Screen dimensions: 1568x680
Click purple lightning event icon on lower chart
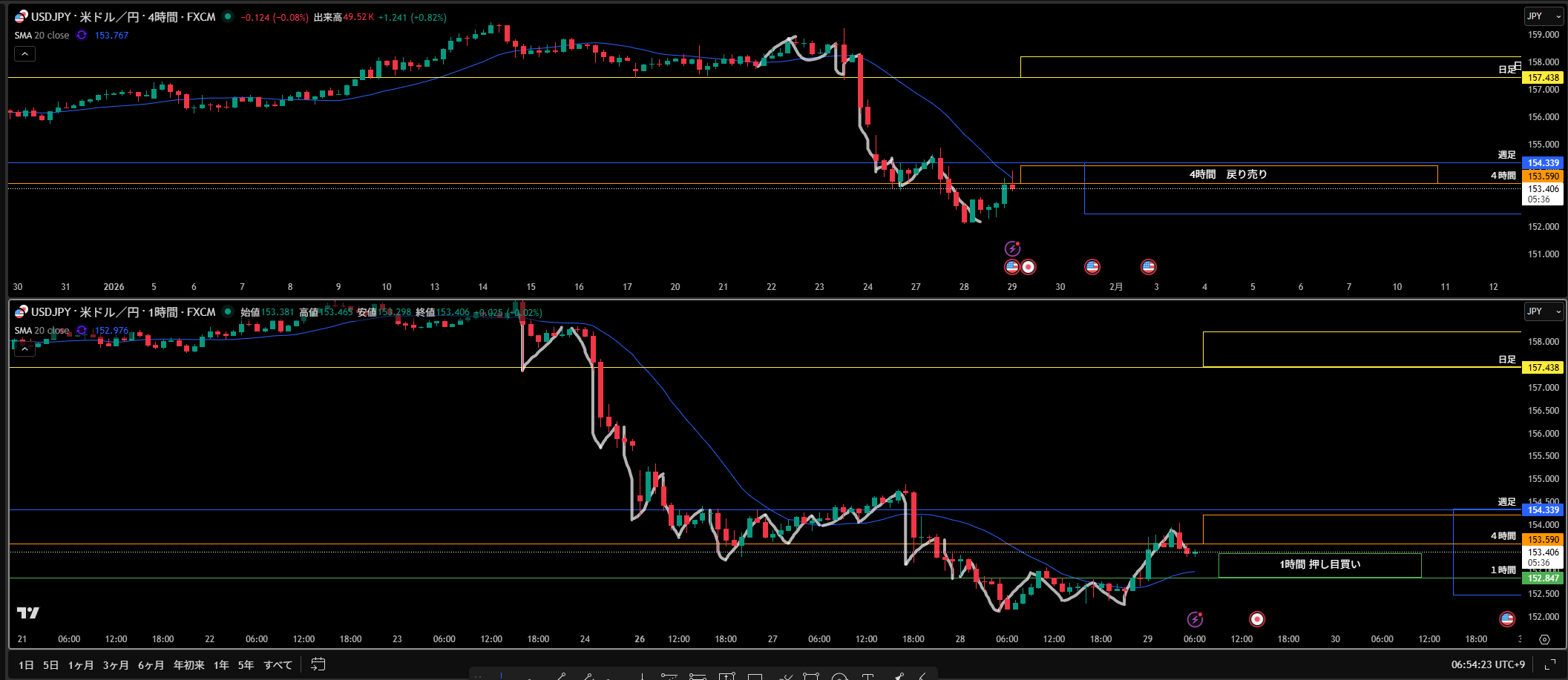[1195, 619]
